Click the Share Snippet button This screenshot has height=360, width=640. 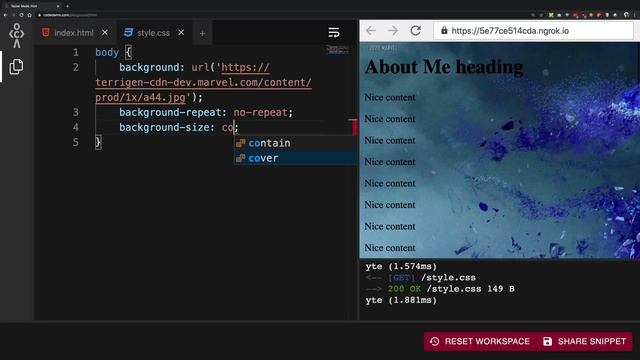coord(584,341)
